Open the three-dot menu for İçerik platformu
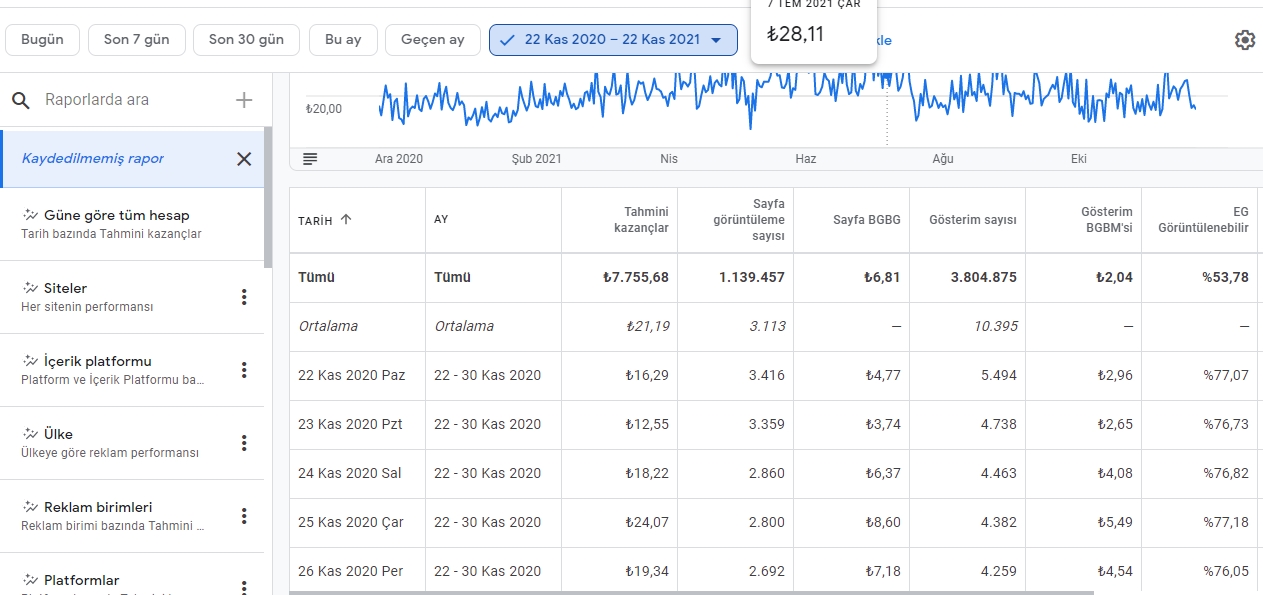Screen dimensions: 1263x595 [x=244, y=370]
